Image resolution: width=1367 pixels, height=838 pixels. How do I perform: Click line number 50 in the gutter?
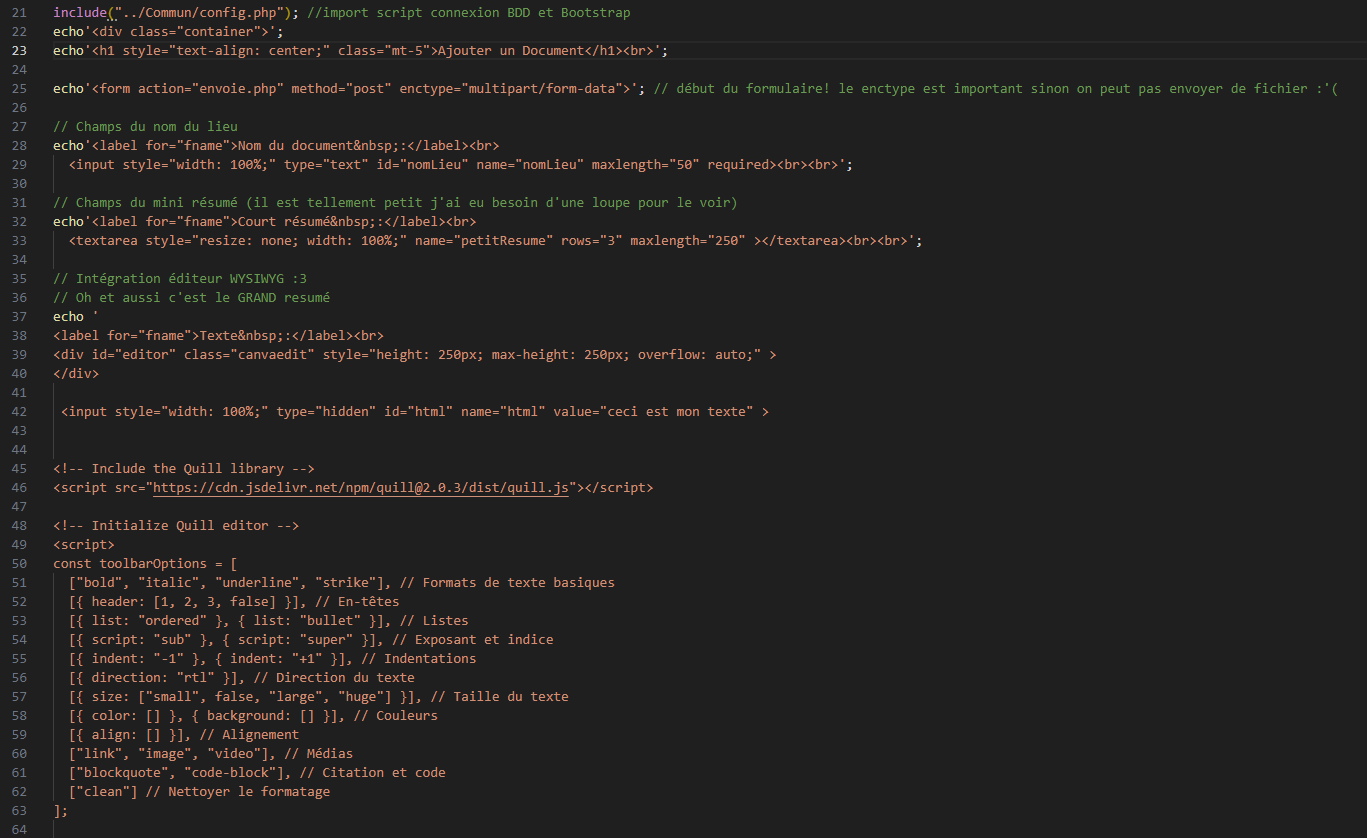point(19,564)
